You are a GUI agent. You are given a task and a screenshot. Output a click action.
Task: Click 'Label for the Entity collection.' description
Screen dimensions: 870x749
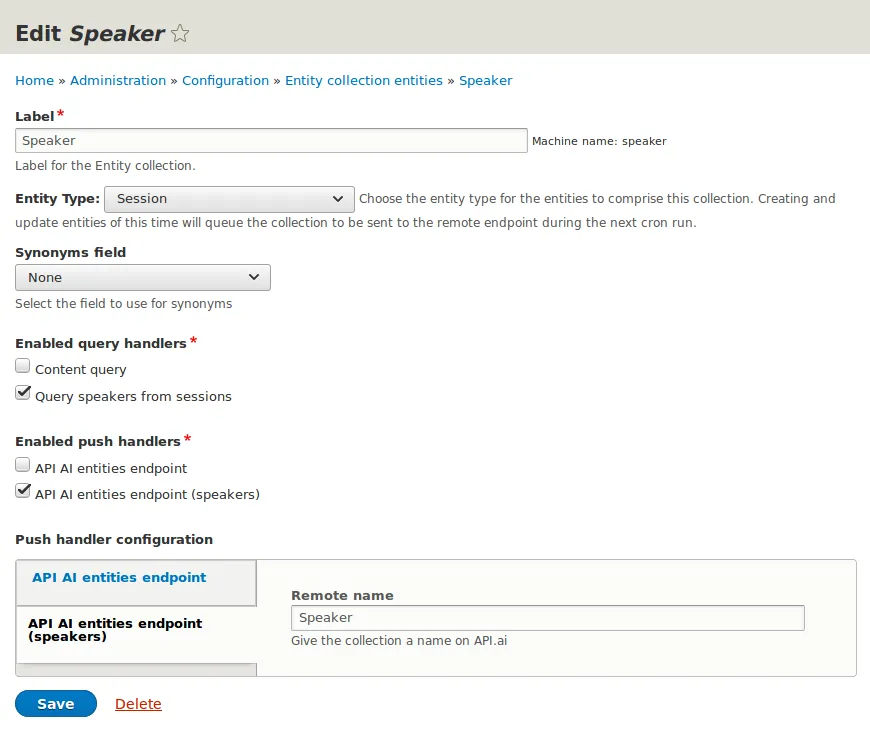coord(105,165)
